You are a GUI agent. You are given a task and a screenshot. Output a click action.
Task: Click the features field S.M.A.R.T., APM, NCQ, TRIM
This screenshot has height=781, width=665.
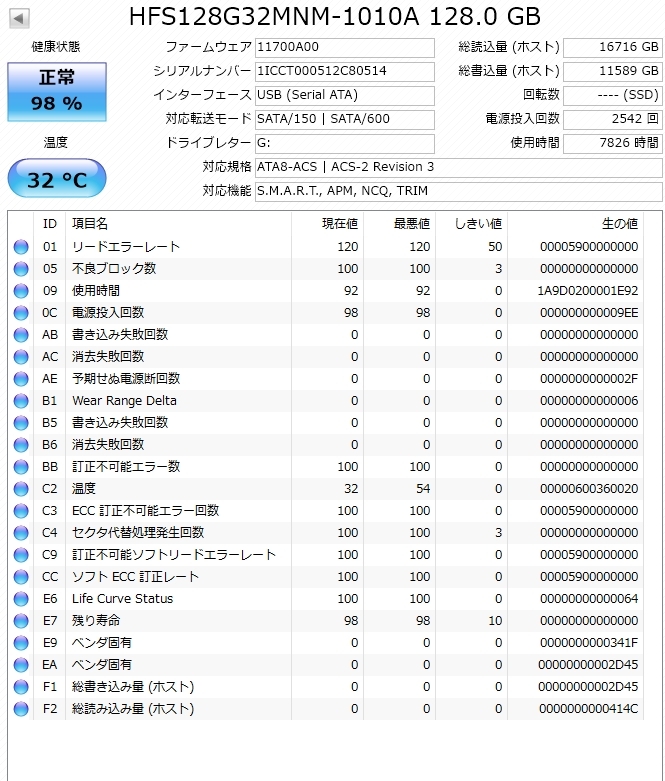tap(459, 191)
